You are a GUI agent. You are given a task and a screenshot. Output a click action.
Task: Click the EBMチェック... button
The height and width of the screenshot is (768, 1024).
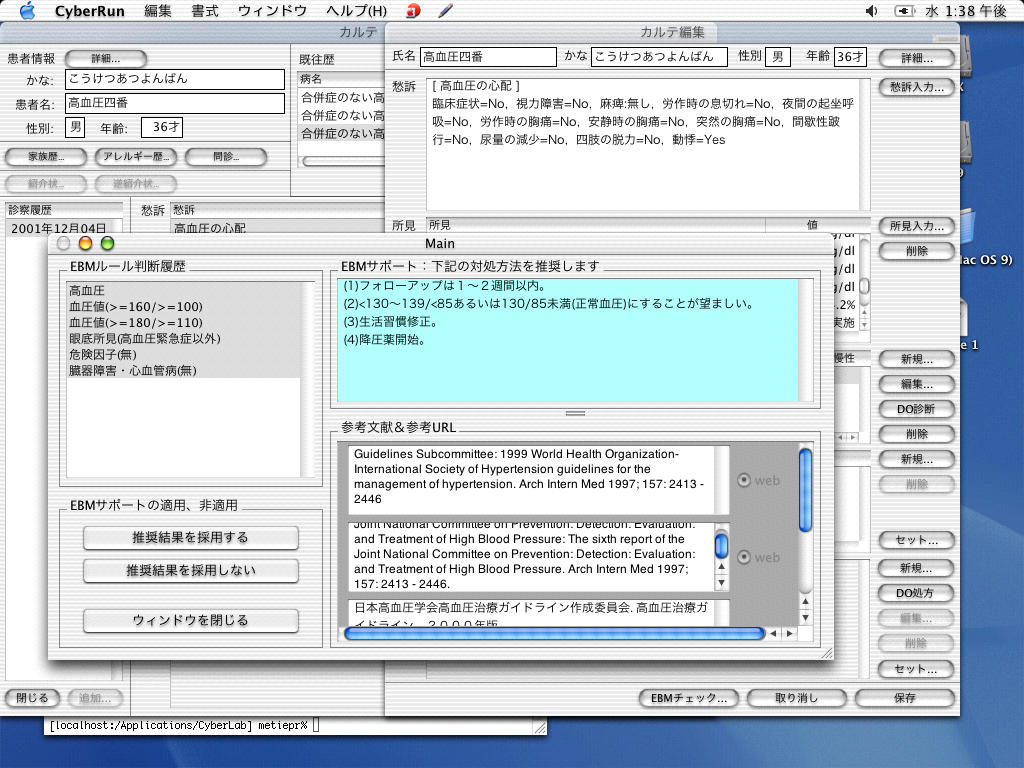click(x=688, y=698)
